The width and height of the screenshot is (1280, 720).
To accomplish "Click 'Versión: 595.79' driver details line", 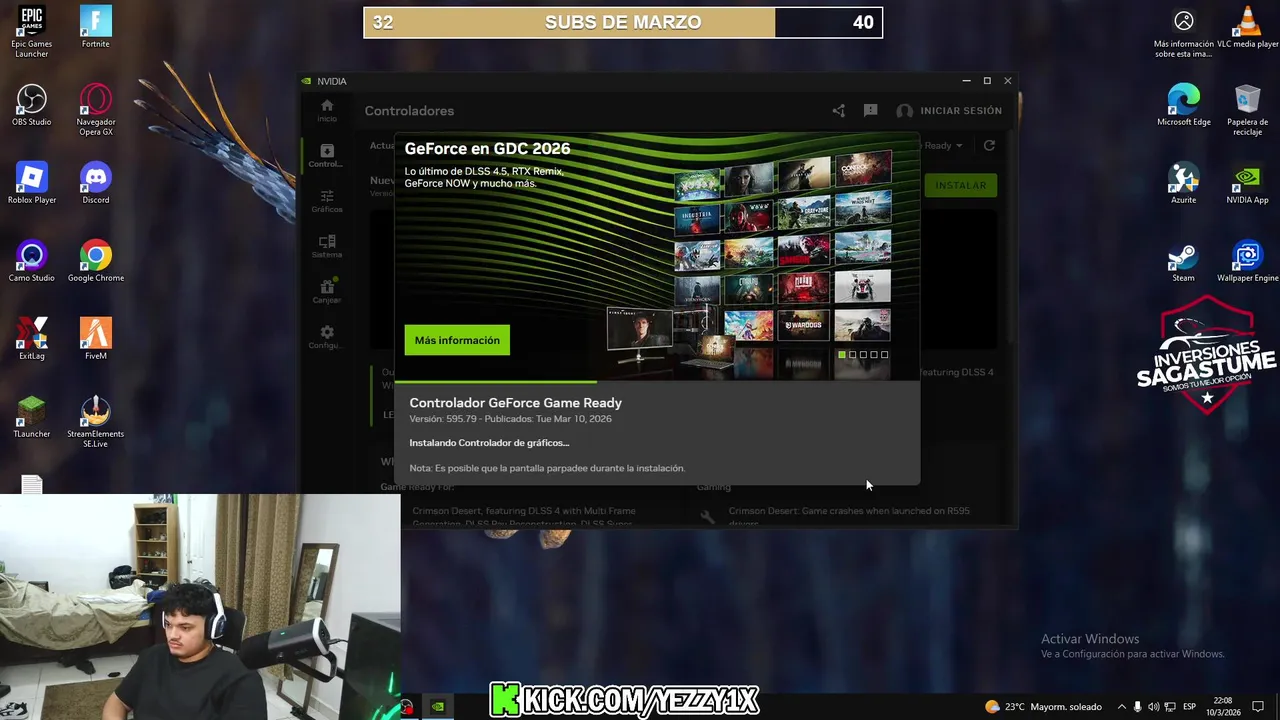I will tap(510, 419).
